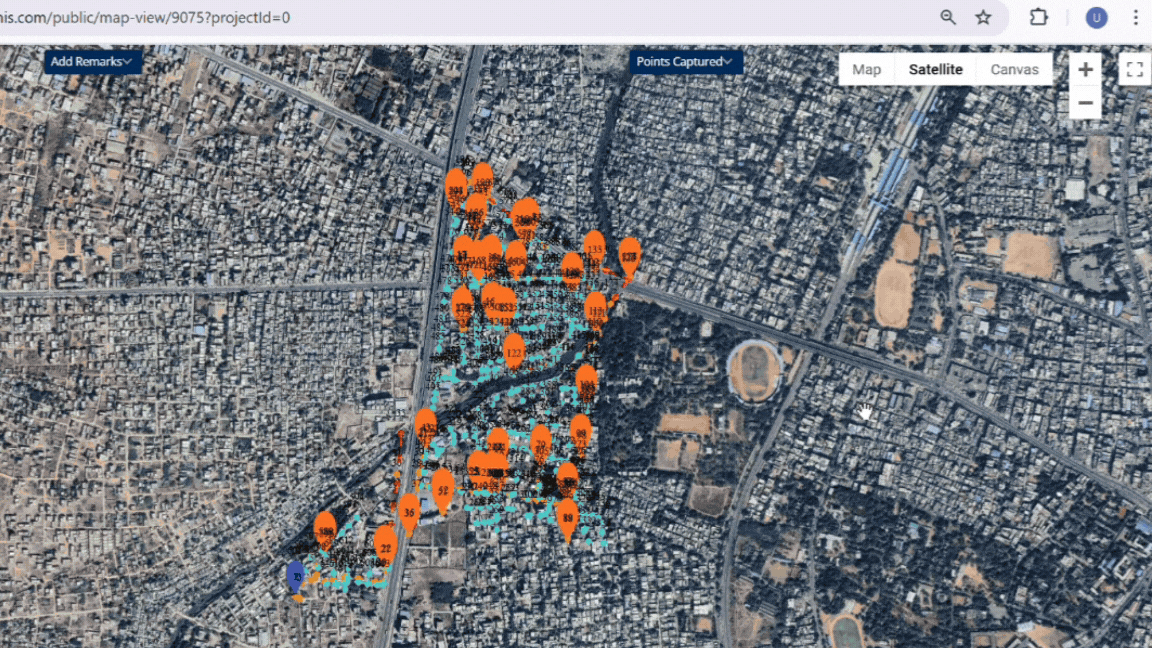This screenshot has width=1152, height=648.
Task: Open the browser user profile avatar
Action: click(1096, 17)
